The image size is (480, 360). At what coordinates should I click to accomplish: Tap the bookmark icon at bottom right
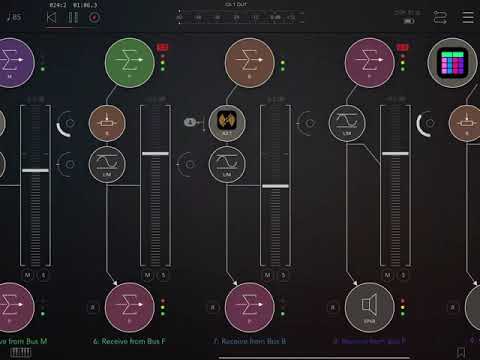461,352
